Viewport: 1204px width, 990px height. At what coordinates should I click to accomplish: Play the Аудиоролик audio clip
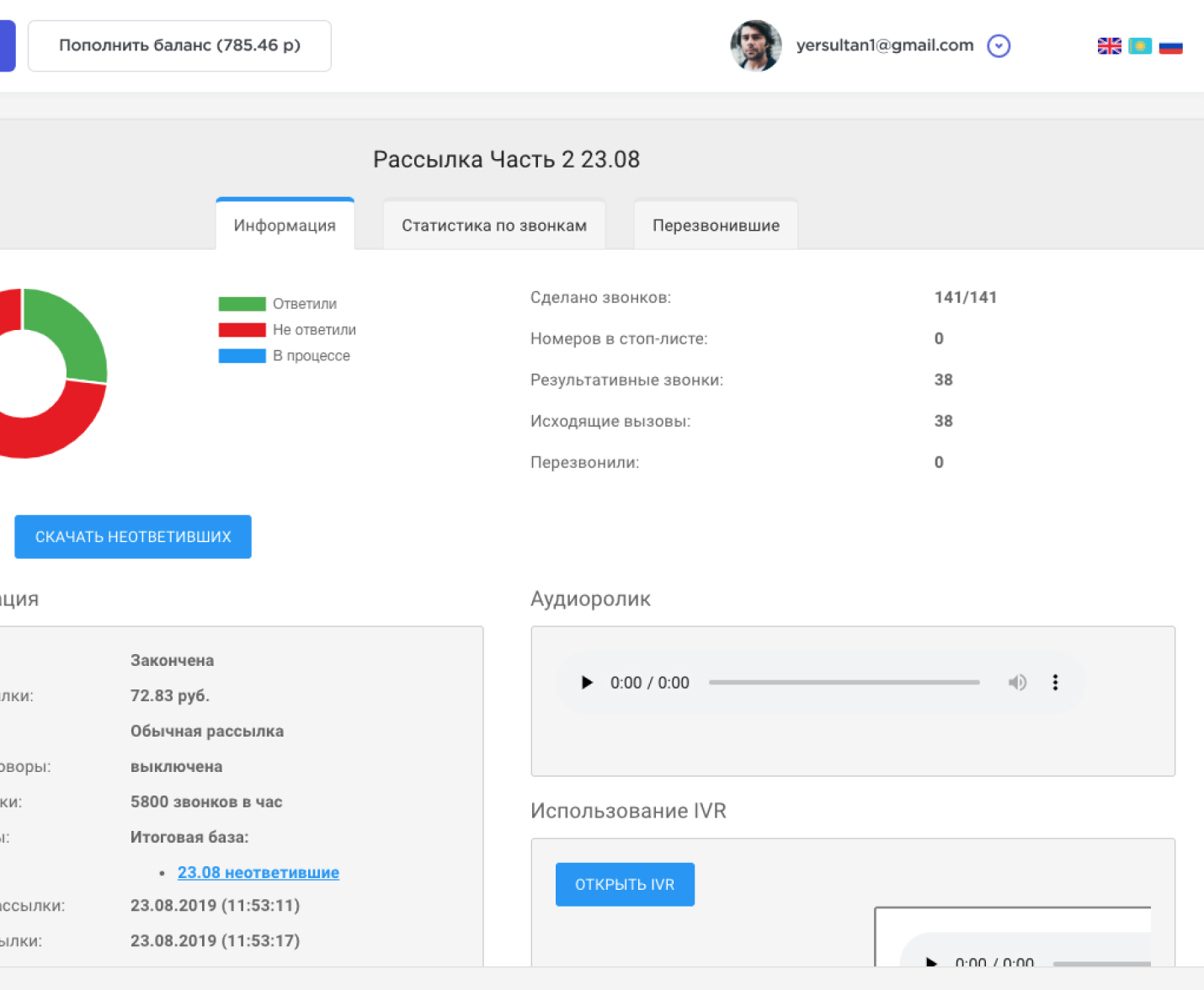coord(587,683)
